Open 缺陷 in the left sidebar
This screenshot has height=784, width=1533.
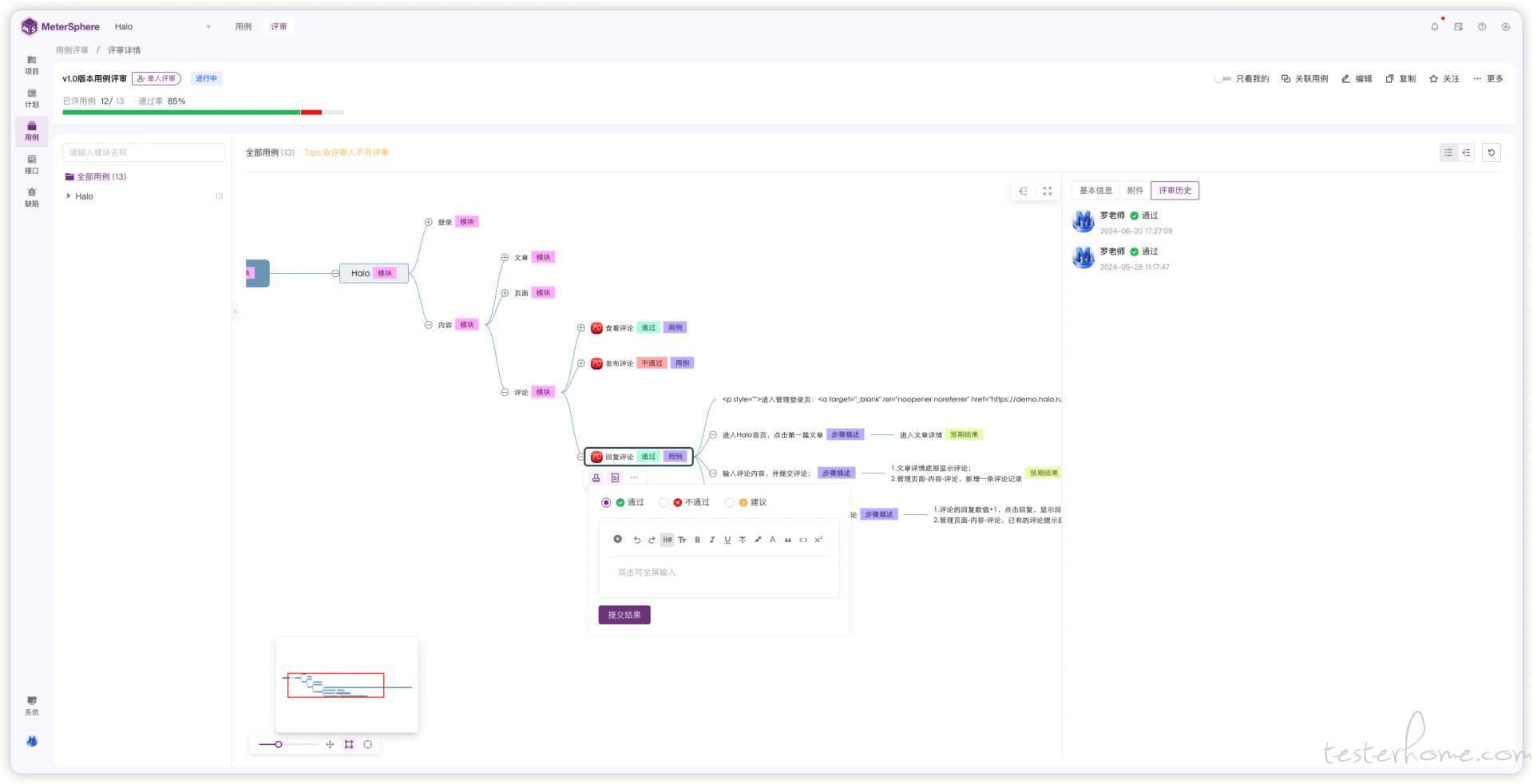32,197
